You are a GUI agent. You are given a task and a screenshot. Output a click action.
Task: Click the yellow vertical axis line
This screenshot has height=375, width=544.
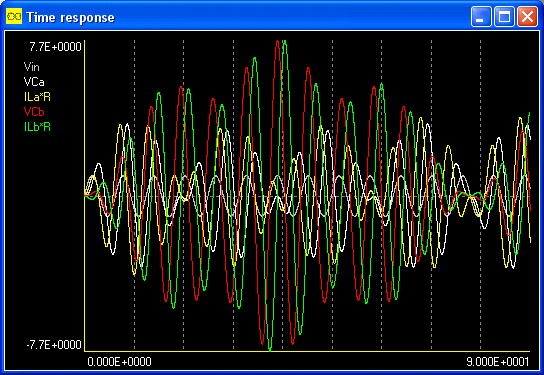[x=85, y=196]
